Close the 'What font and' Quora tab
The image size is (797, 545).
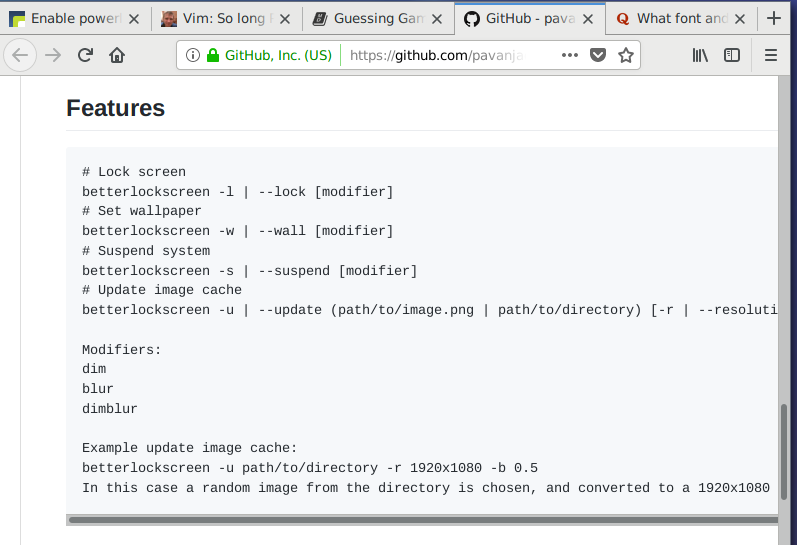[x=739, y=18]
